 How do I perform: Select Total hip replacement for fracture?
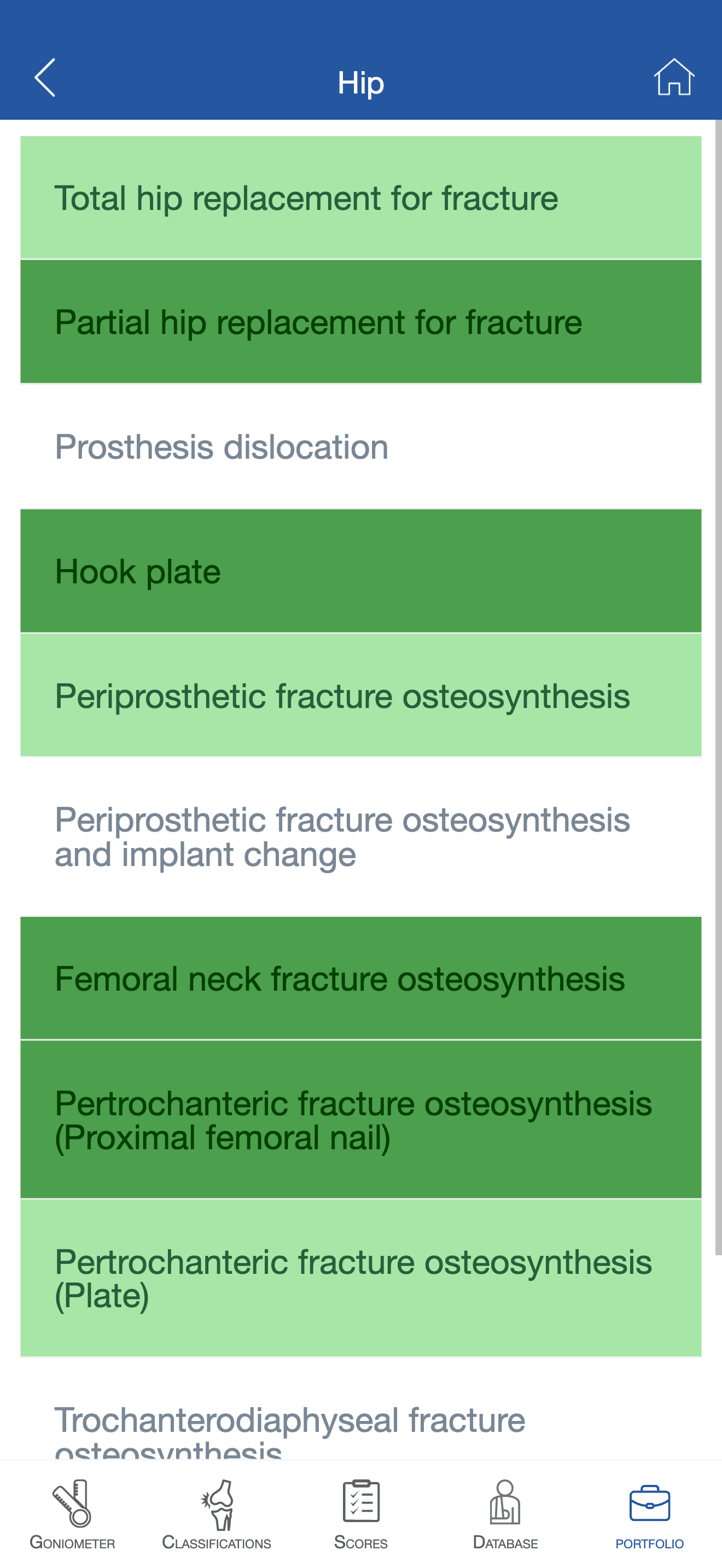(360, 198)
